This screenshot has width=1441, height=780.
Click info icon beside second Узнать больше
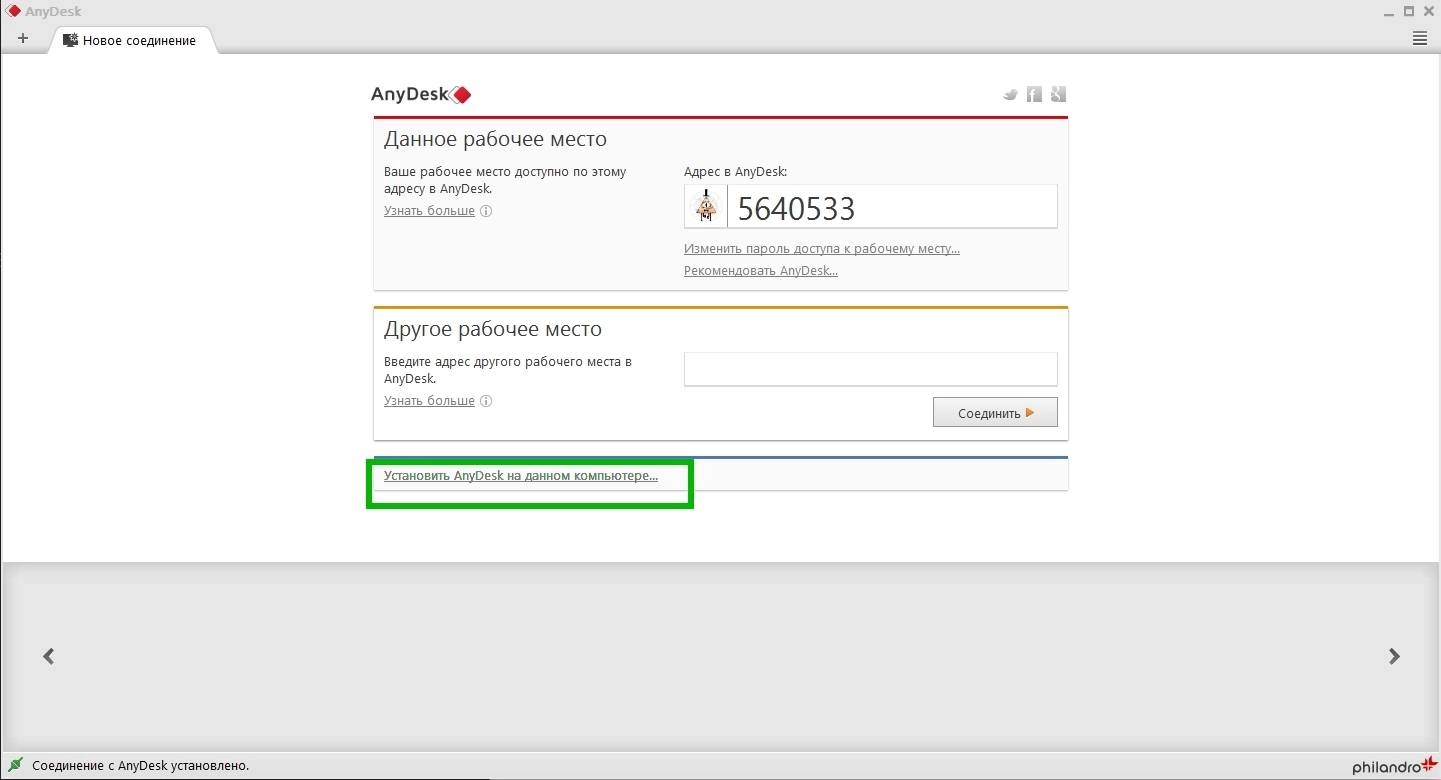point(486,401)
